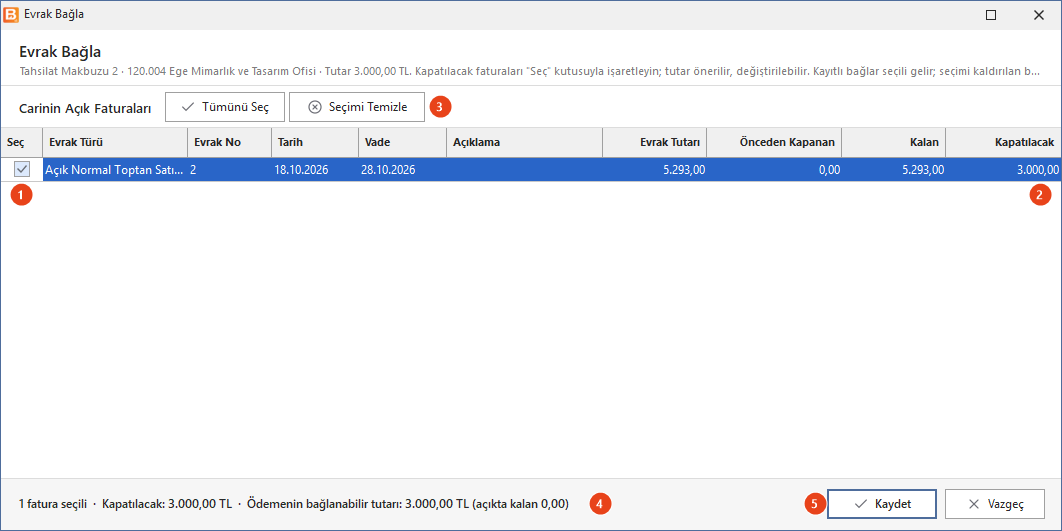Screen dimensions: 1062x531
Task: Click the "Tahsilat Makbuzu 2" description line
Action: 530,71
